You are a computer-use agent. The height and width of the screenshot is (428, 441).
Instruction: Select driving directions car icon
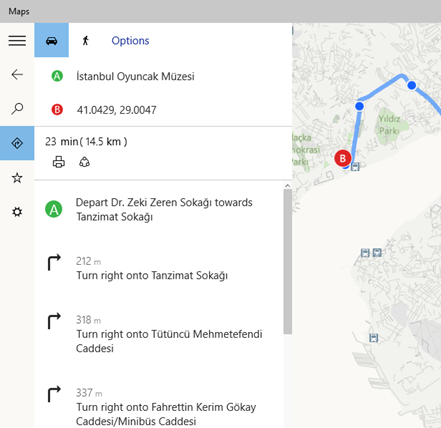(51, 40)
